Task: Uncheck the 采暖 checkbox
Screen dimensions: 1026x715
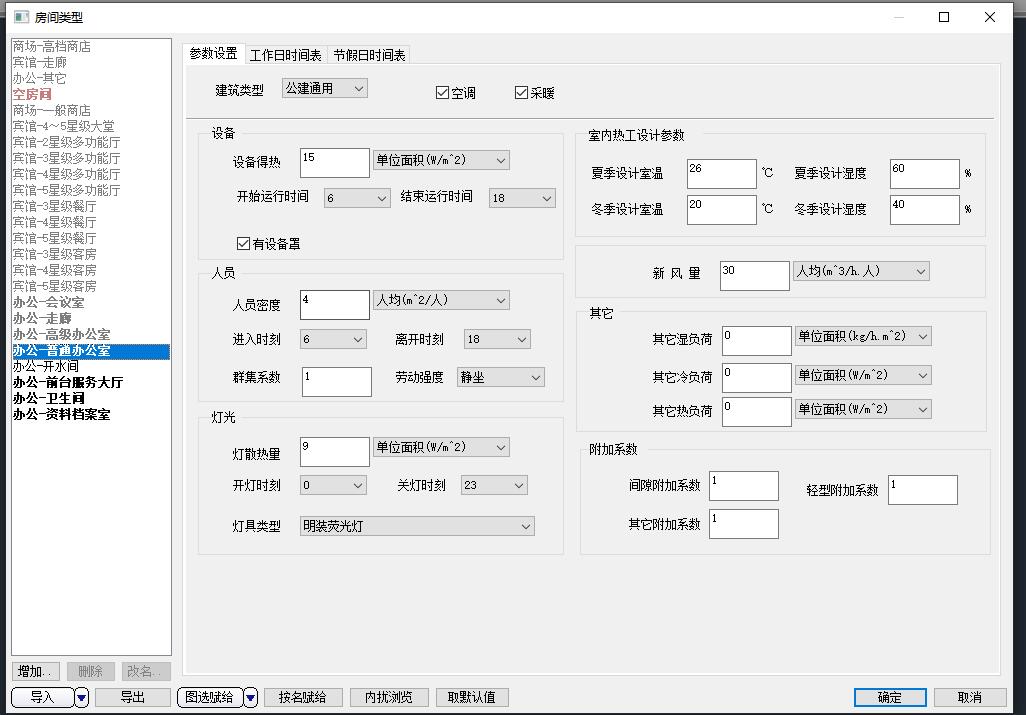Action: 521,93
